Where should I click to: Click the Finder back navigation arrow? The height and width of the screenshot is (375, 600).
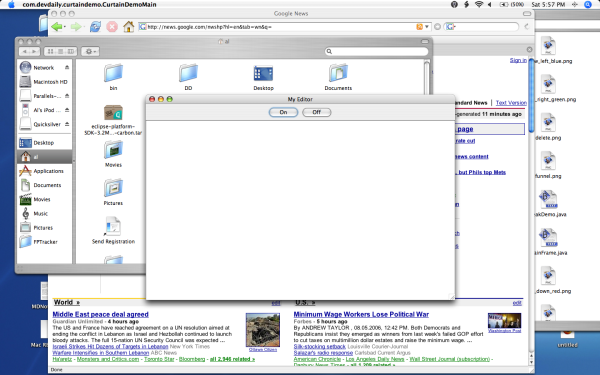(24, 51)
